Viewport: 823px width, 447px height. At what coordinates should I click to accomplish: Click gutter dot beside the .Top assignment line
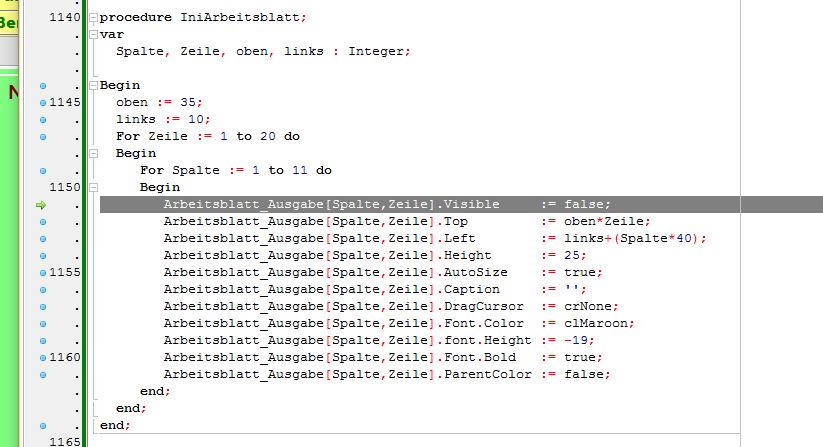[42, 221]
